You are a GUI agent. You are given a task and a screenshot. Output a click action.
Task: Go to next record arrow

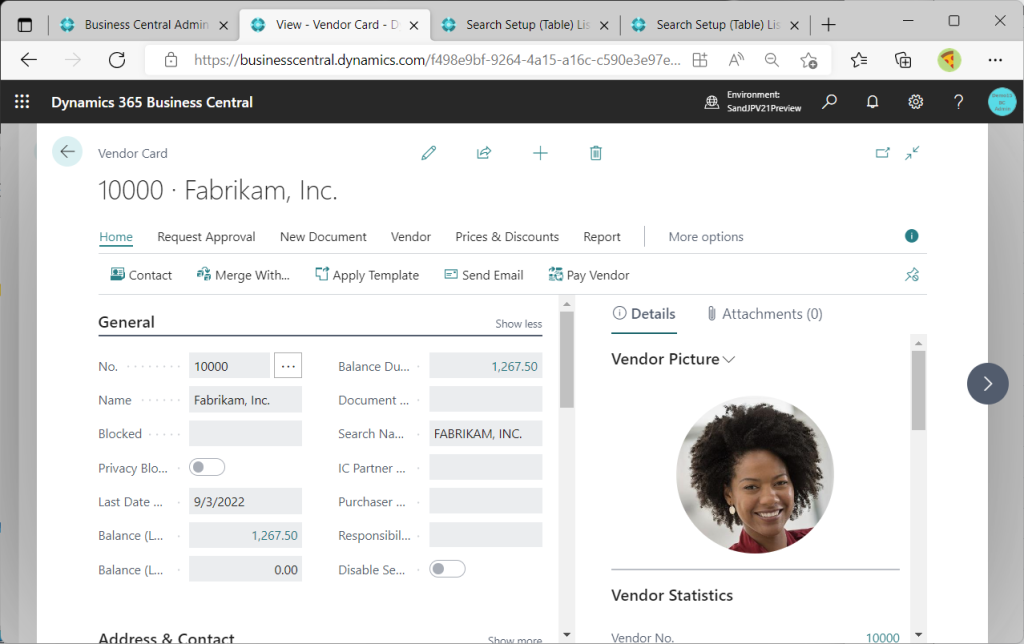(x=987, y=383)
